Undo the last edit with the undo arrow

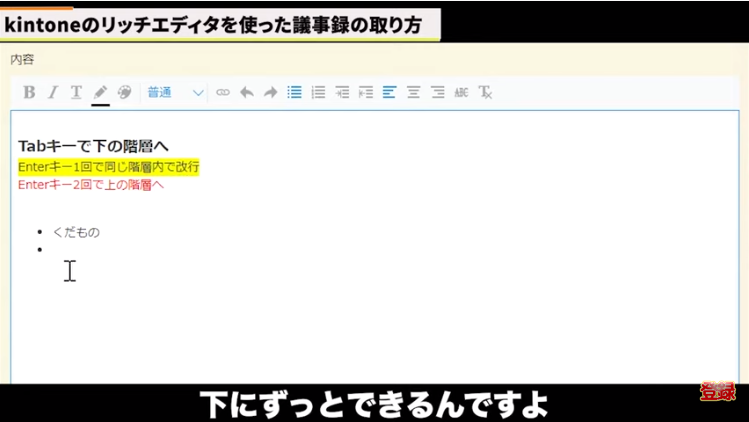tap(246, 92)
